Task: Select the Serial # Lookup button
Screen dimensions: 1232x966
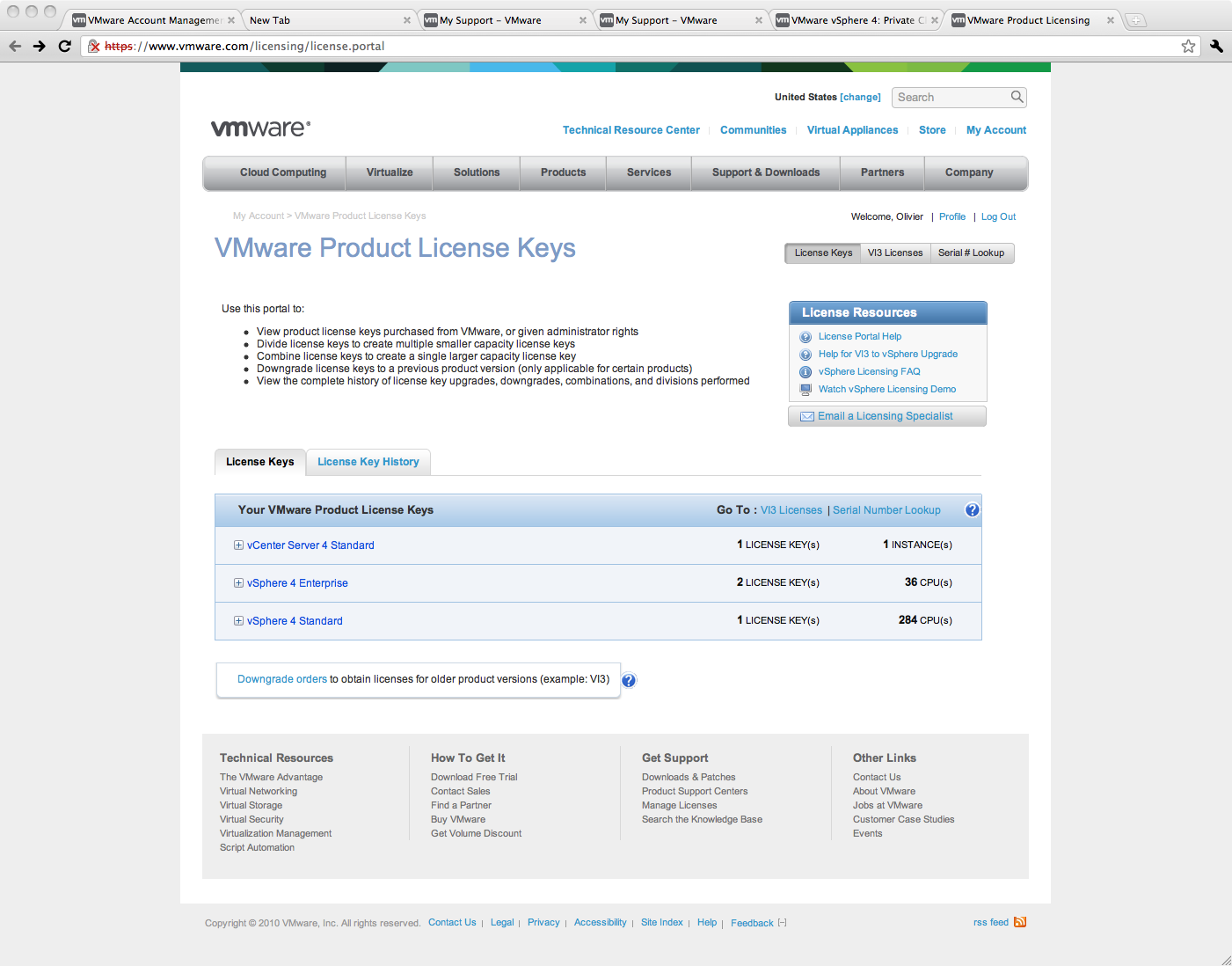Action: click(x=971, y=252)
